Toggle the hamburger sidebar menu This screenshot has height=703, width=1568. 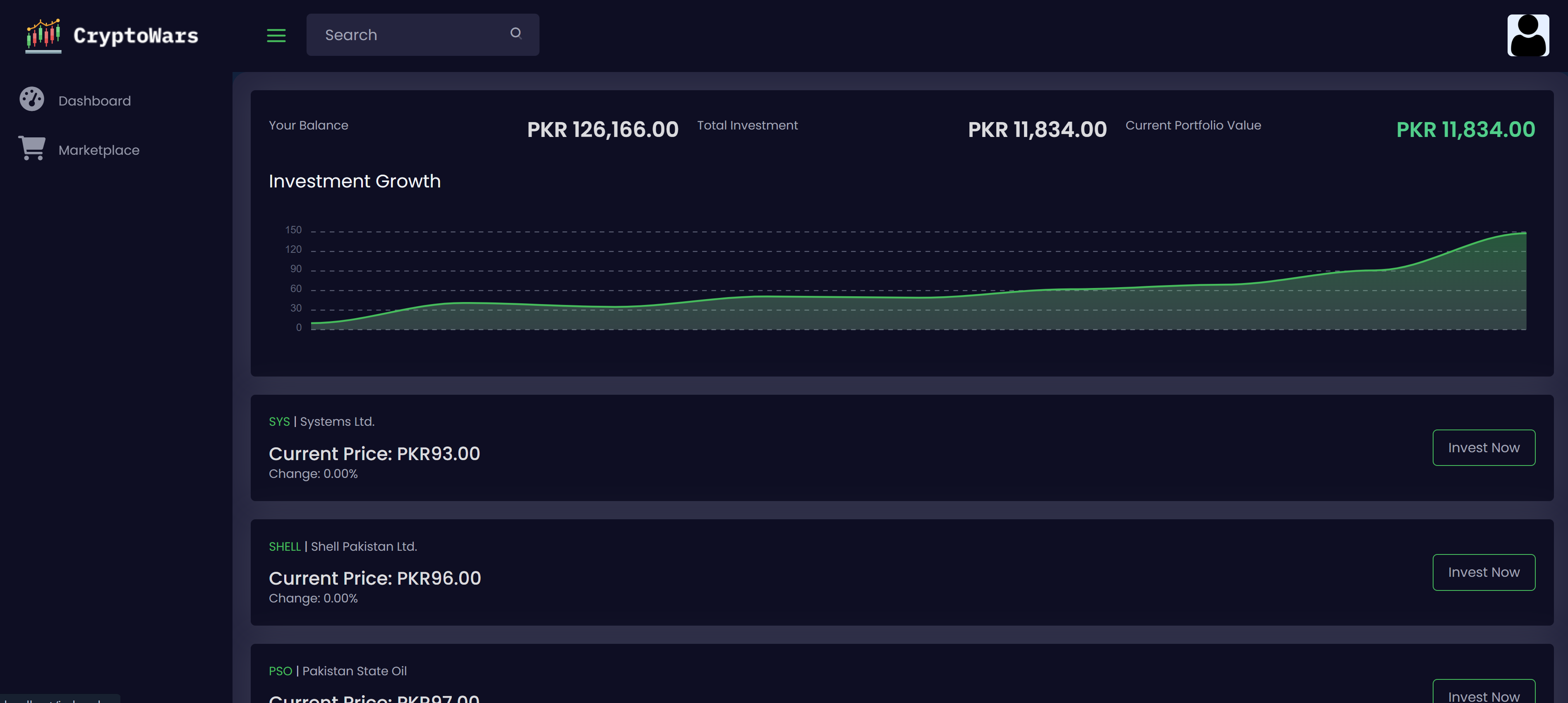(276, 35)
